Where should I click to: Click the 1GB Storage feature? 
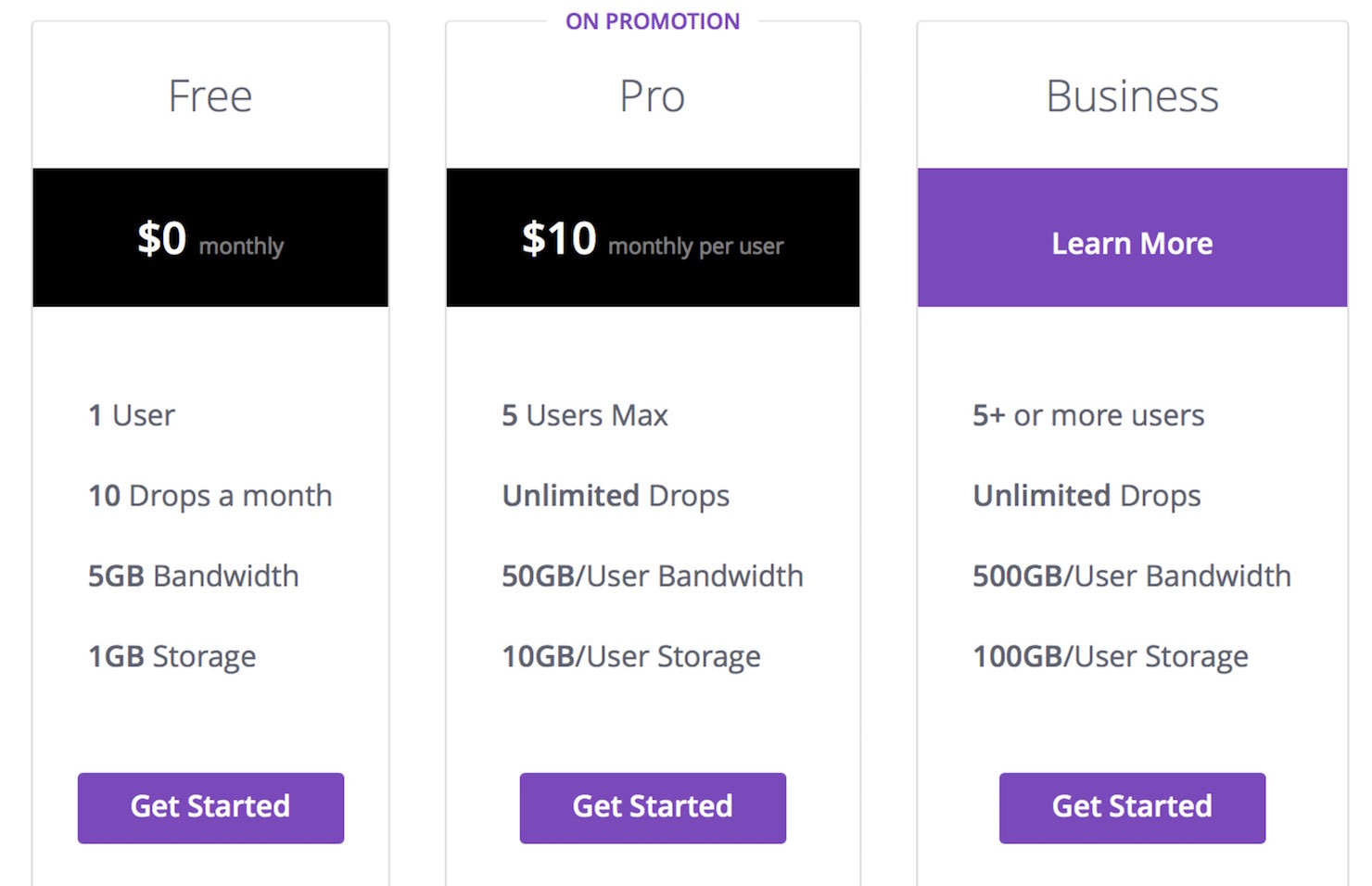[172, 657]
